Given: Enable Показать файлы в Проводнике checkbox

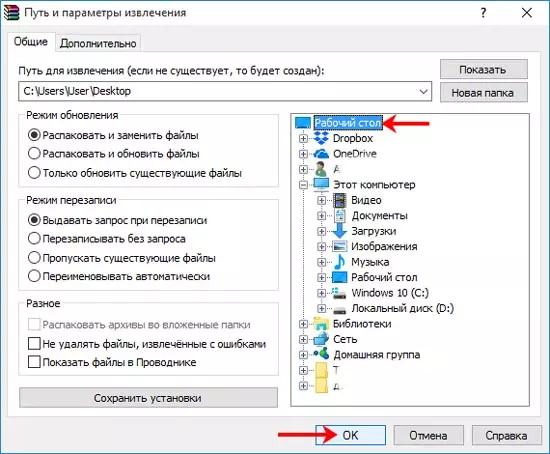Looking at the screenshot, I should coord(112,362).
